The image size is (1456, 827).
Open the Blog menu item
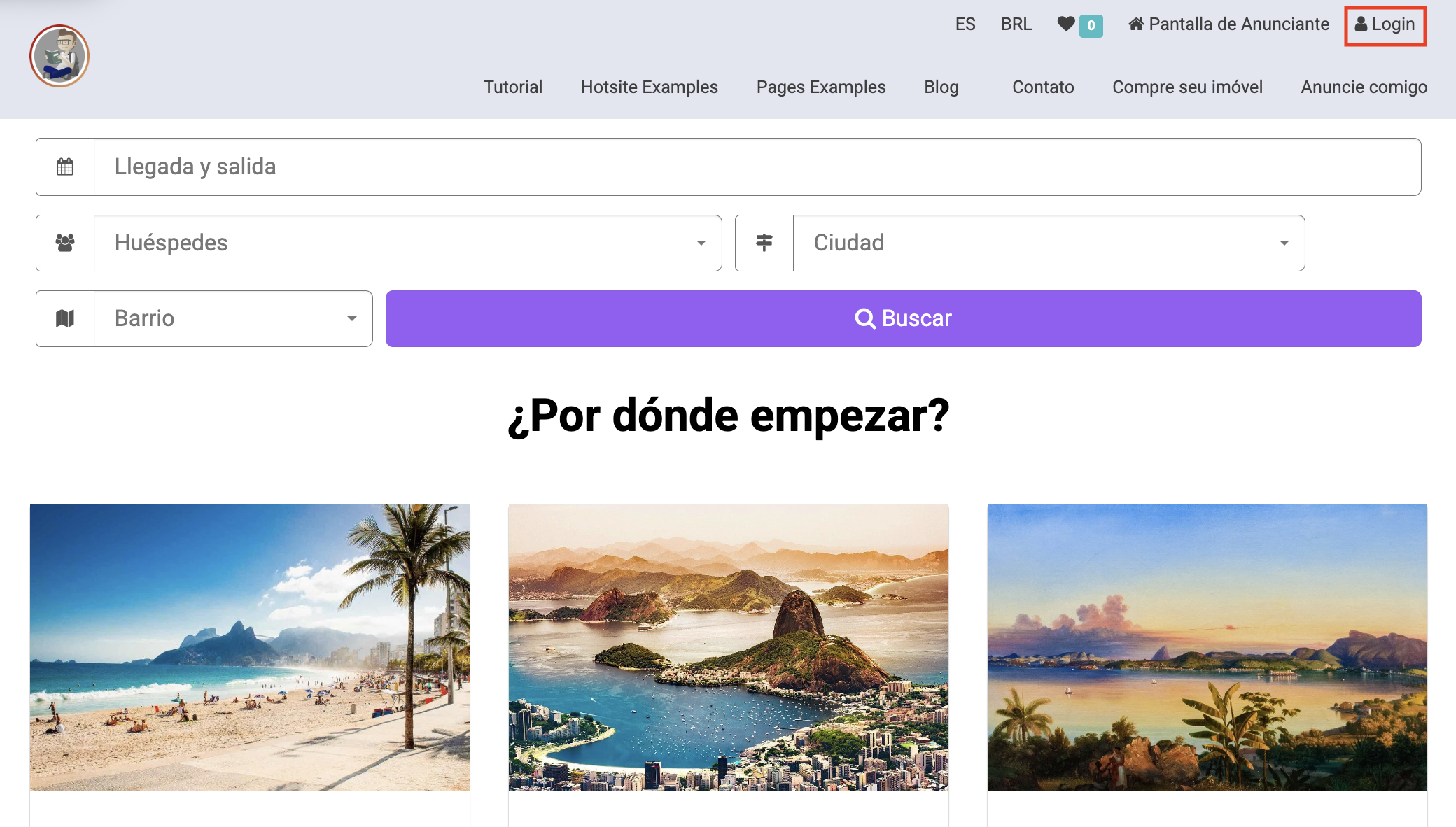(x=941, y=87)
